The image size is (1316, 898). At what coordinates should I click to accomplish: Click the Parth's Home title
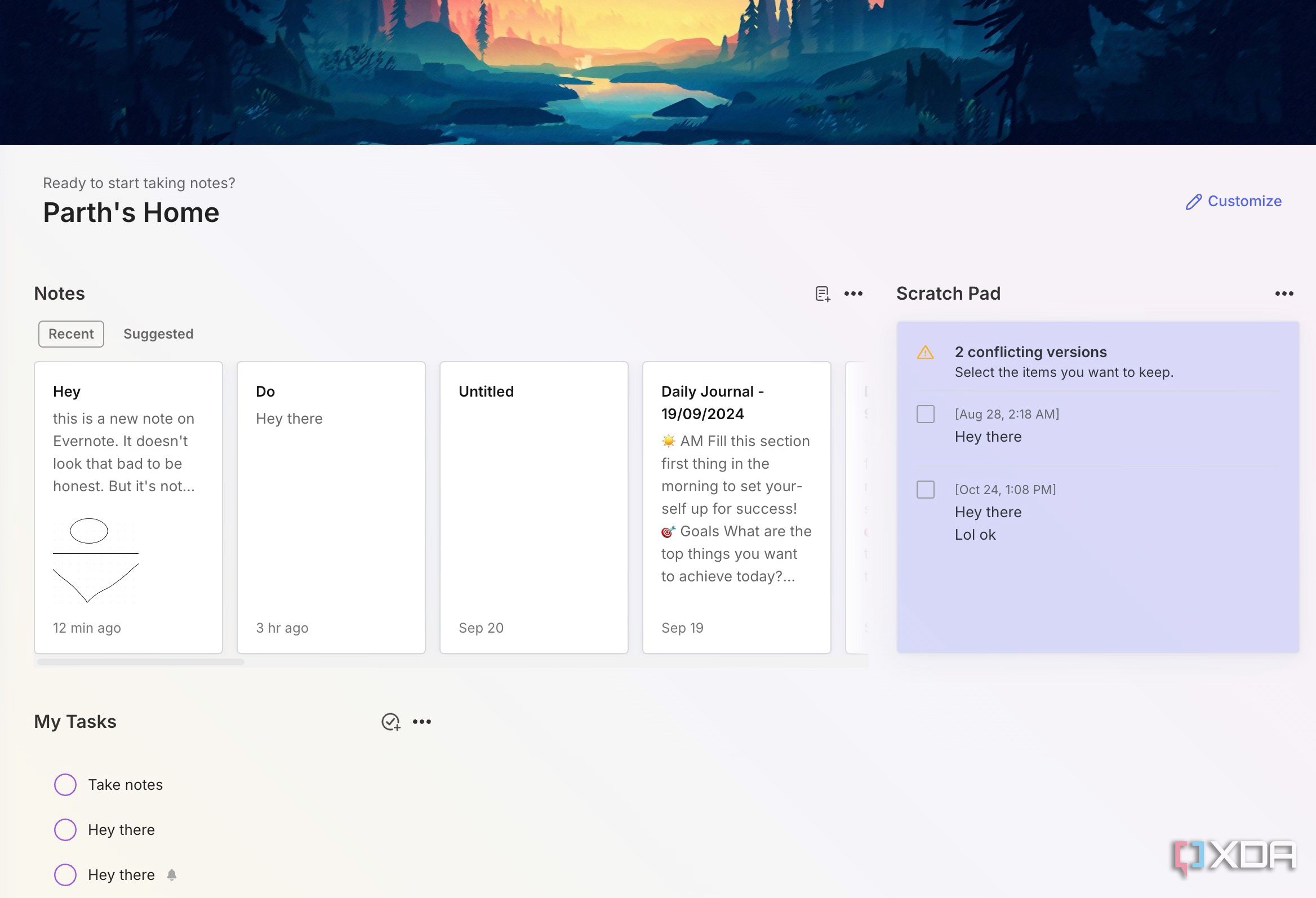pyautogui.click(x=131, y=213)
